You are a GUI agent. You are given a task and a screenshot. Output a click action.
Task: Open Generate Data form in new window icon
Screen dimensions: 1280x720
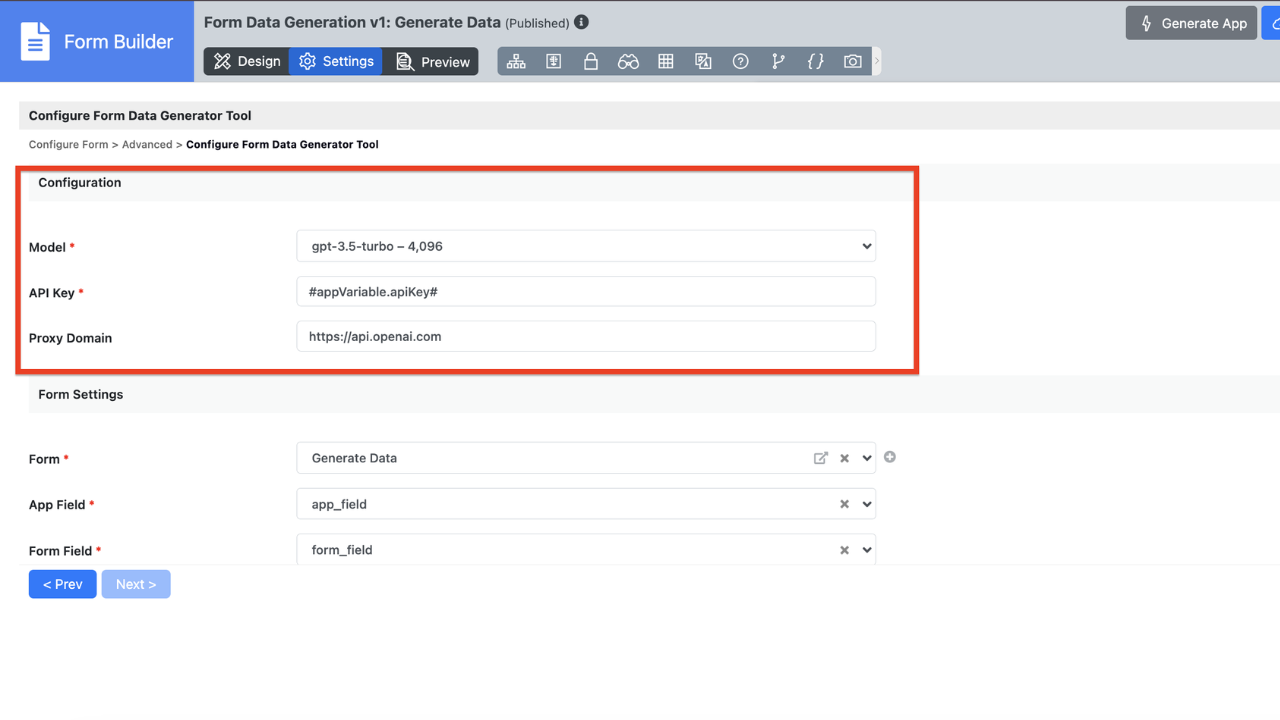821,458
